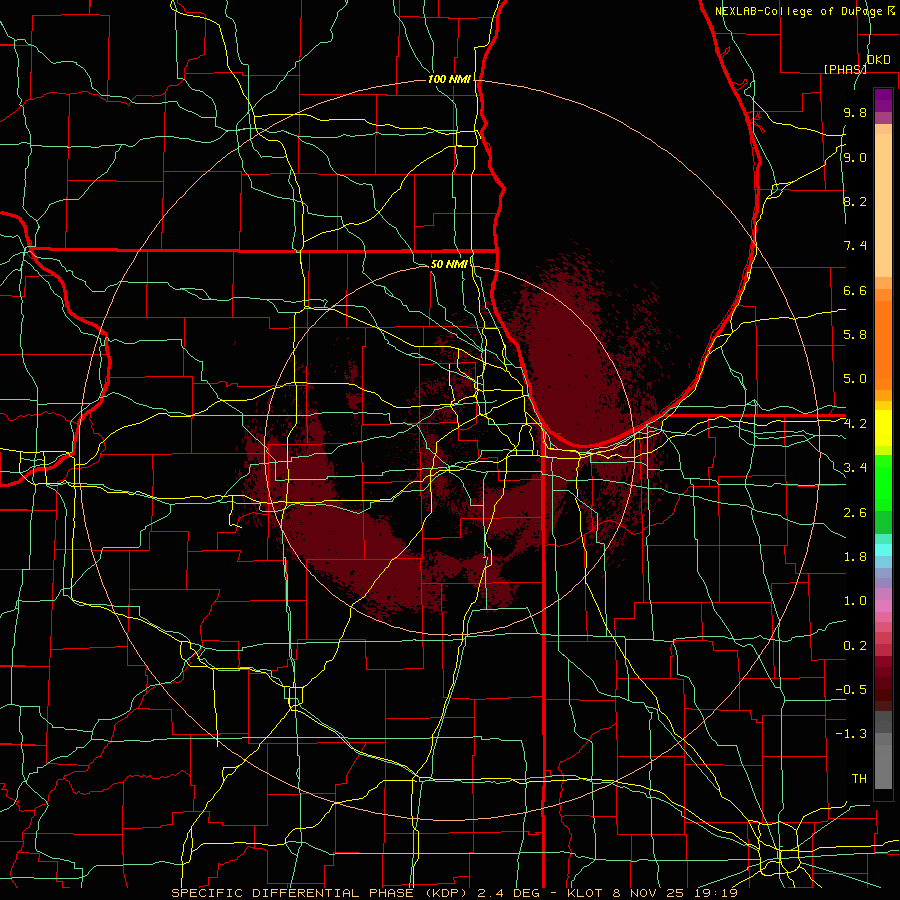Click the "6.6" legend value
Screen dimensions: 900x900
click(x=855, y=290)
